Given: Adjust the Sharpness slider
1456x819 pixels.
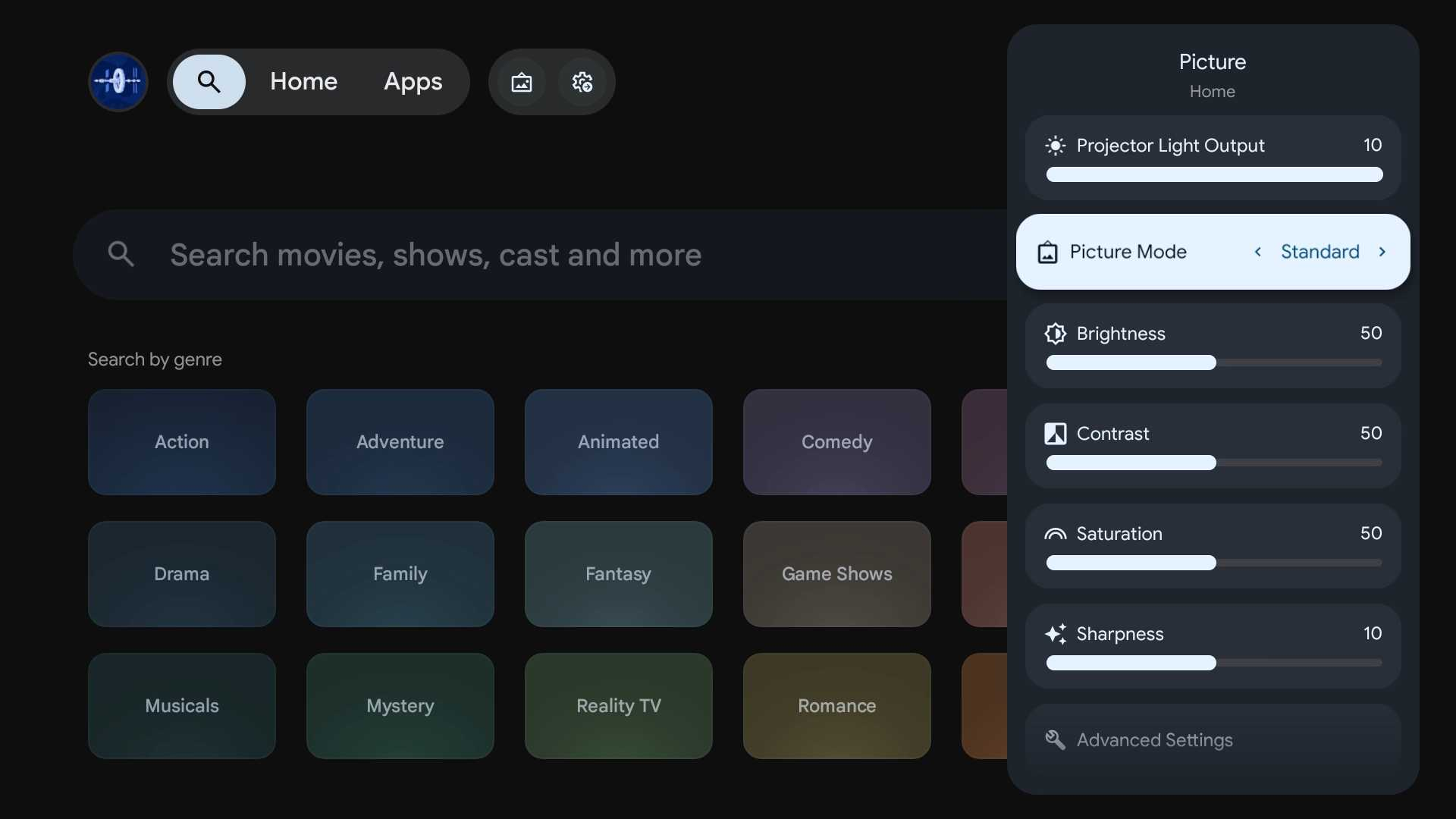Looking at the screenshot, I should (1214, 663).
